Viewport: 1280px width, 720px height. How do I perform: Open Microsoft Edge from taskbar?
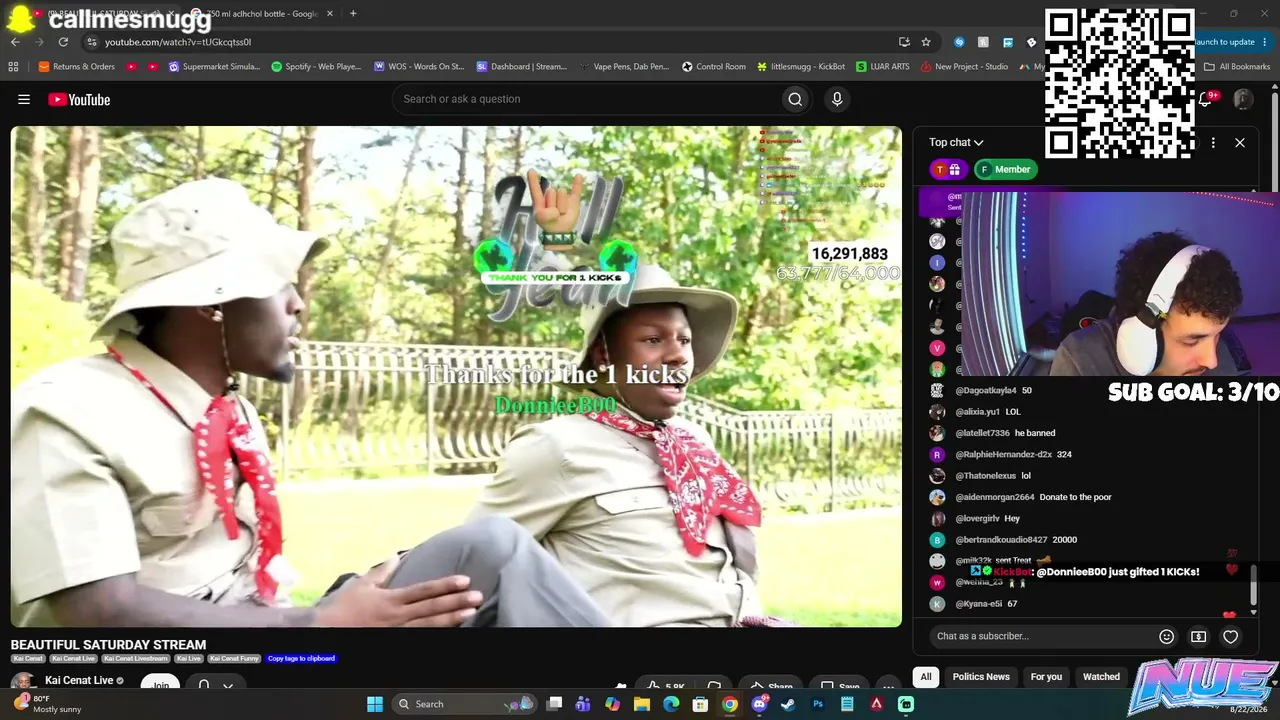[671, 704]
